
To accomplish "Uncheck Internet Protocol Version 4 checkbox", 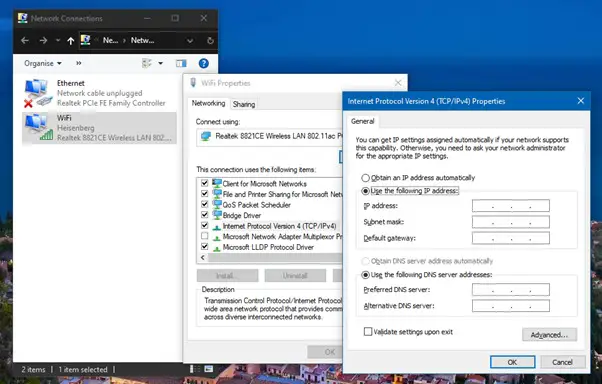I will 205,225.
